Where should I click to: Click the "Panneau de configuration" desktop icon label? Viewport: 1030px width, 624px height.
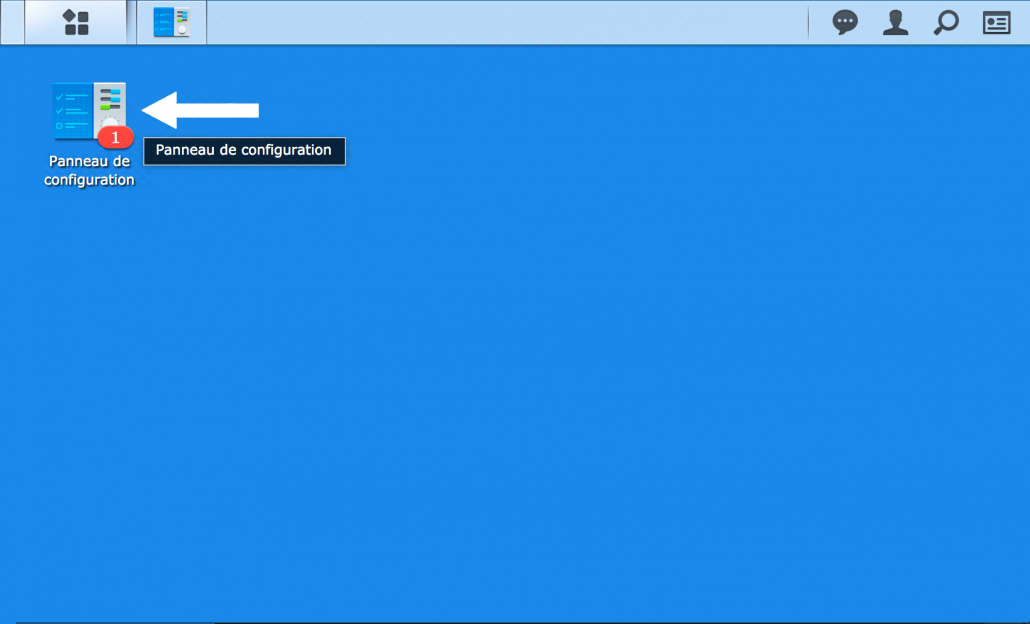tap(89, 170)
